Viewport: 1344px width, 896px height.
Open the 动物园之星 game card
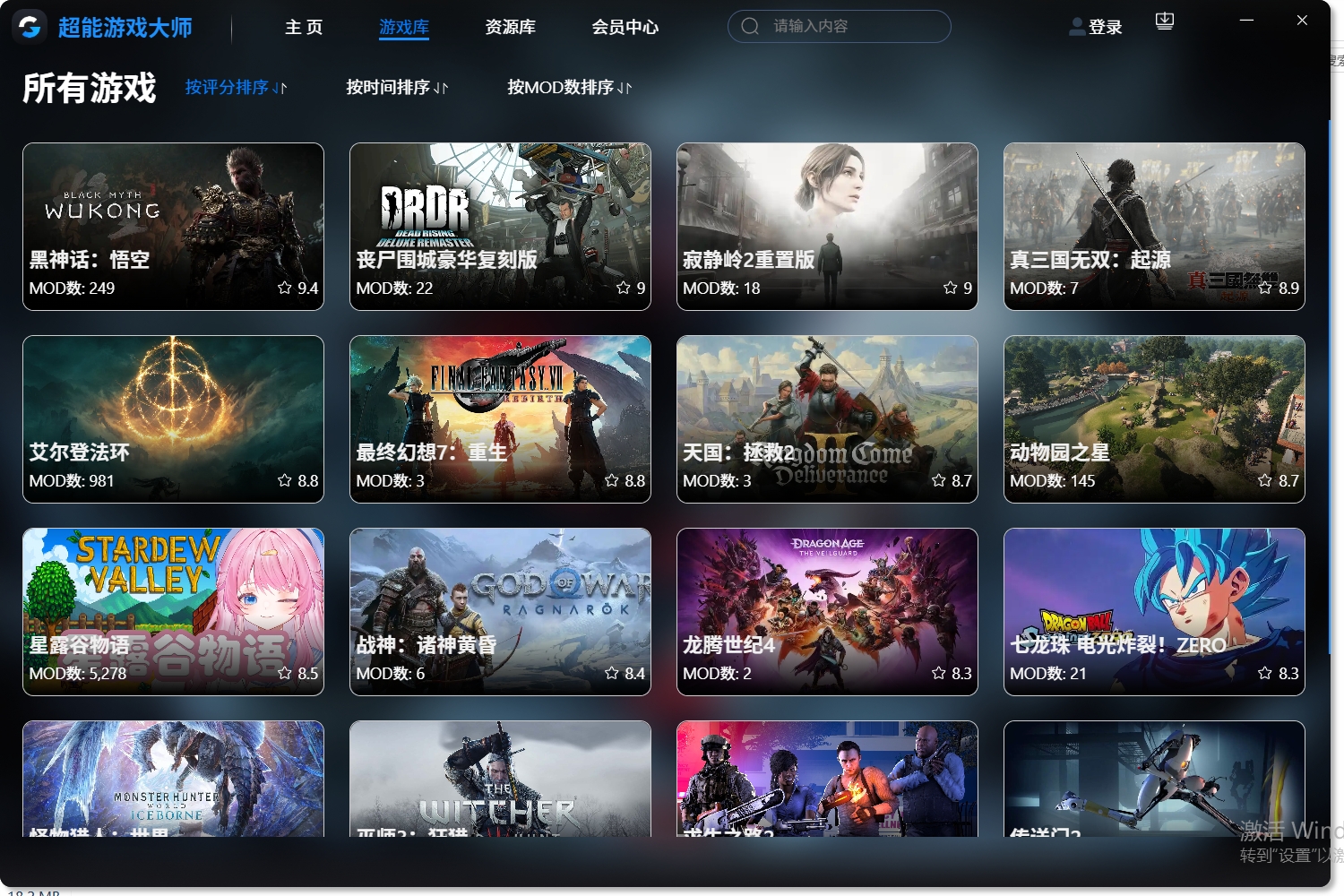[x=1154, y=419]
